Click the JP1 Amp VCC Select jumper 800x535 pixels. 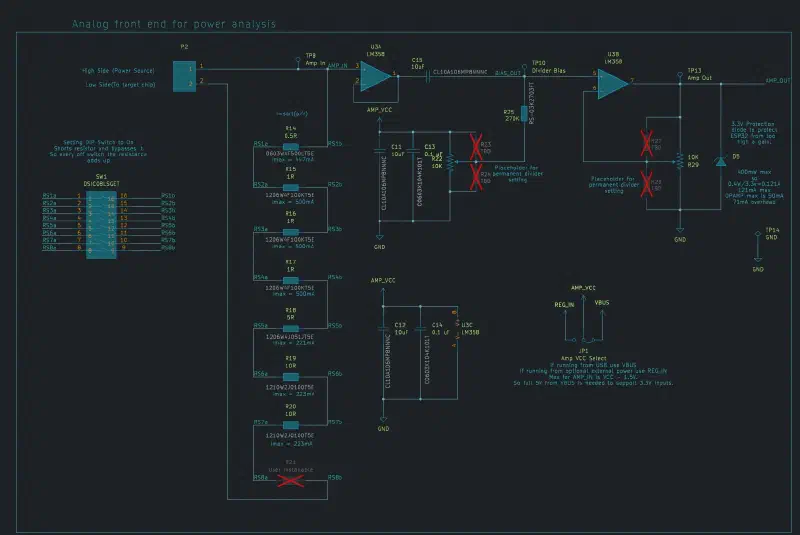click(x=584, y=340)
